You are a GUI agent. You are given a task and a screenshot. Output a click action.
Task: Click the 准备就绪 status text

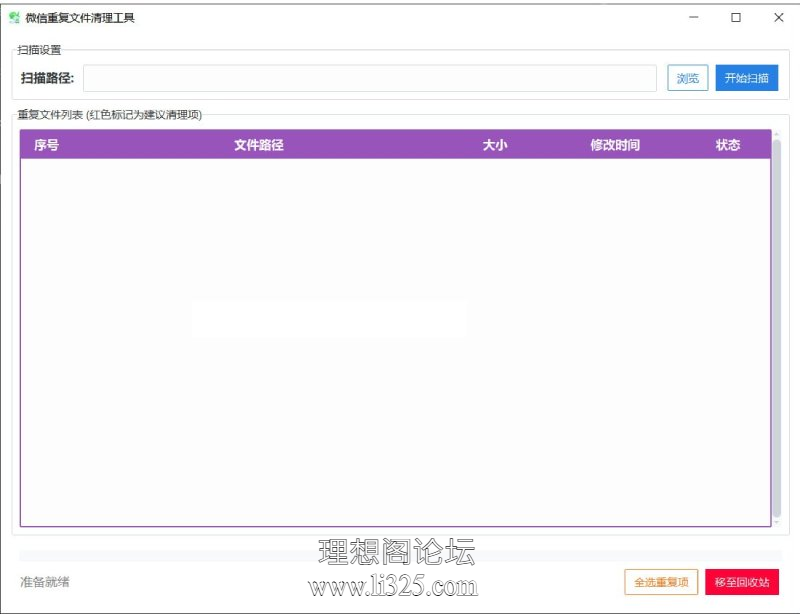click(45, 582)
